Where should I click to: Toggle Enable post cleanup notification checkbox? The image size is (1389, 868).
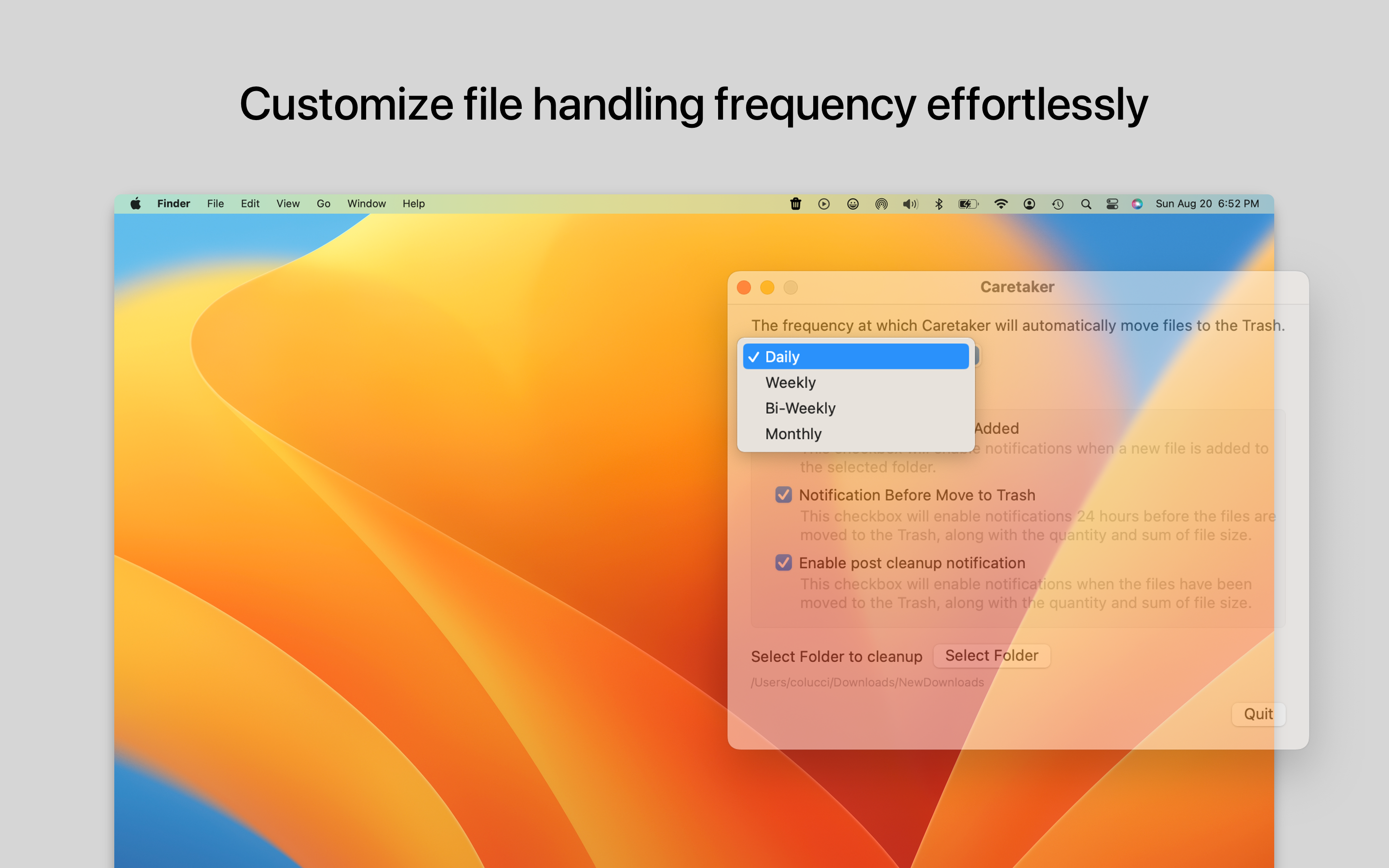click(x=783, y=563)
